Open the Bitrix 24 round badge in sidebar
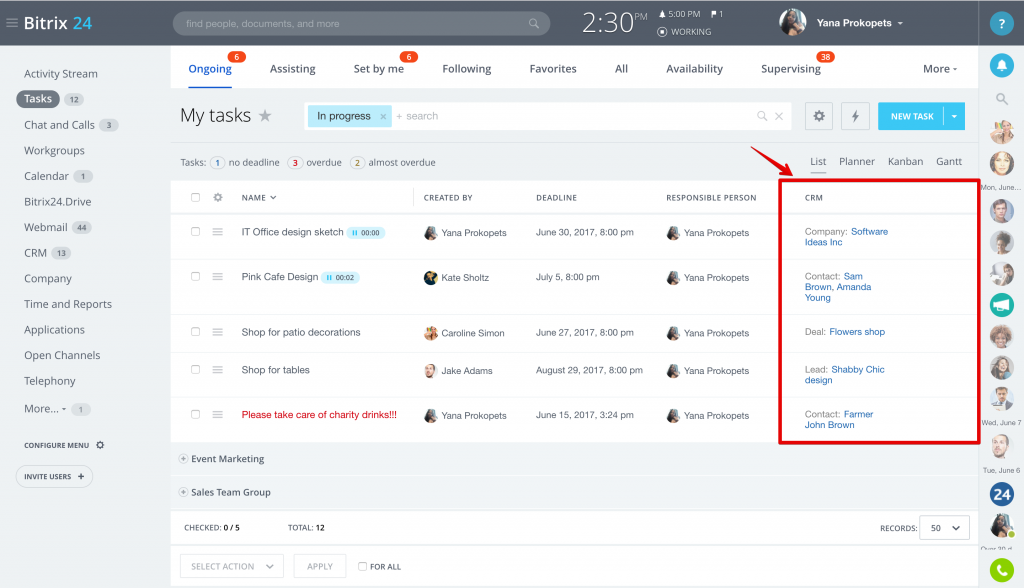The height and width of the screenshot is (588, 1024). 1001,495
